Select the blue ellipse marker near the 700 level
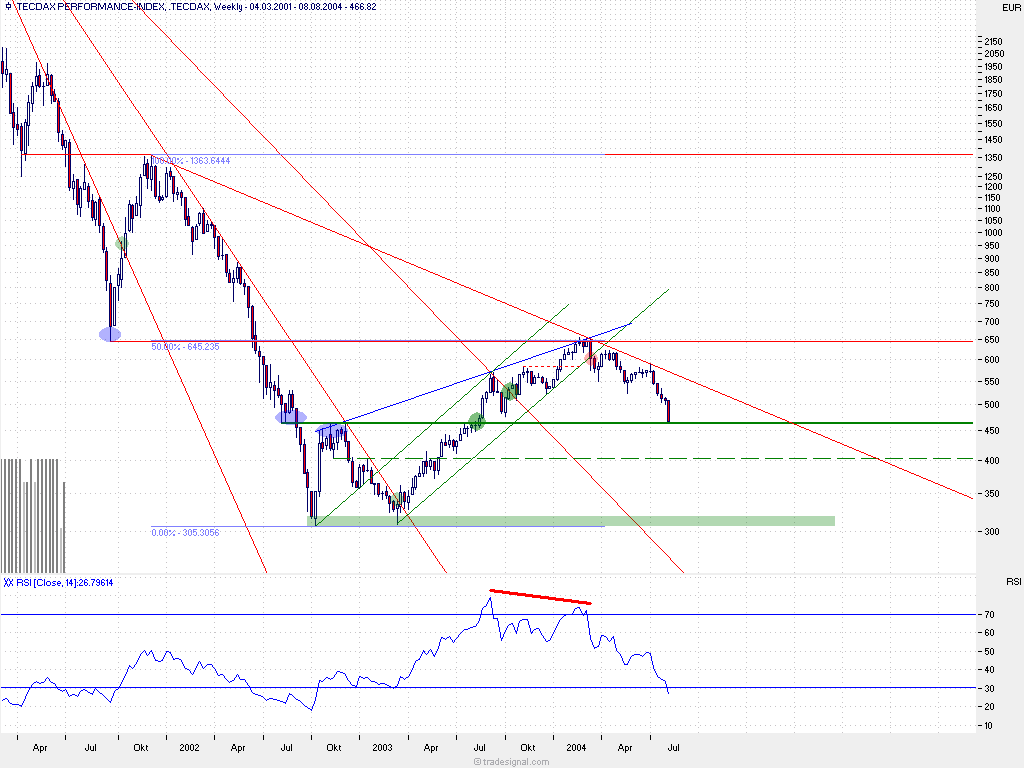The height and width of the screenshot is (768, 1024). tap(110, 334)
